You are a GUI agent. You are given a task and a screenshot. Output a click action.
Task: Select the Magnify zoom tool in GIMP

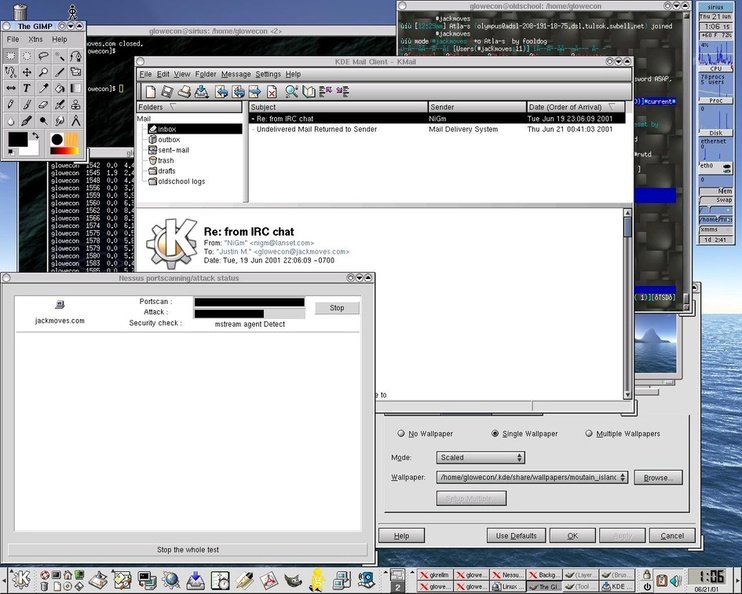coord(43,72)
